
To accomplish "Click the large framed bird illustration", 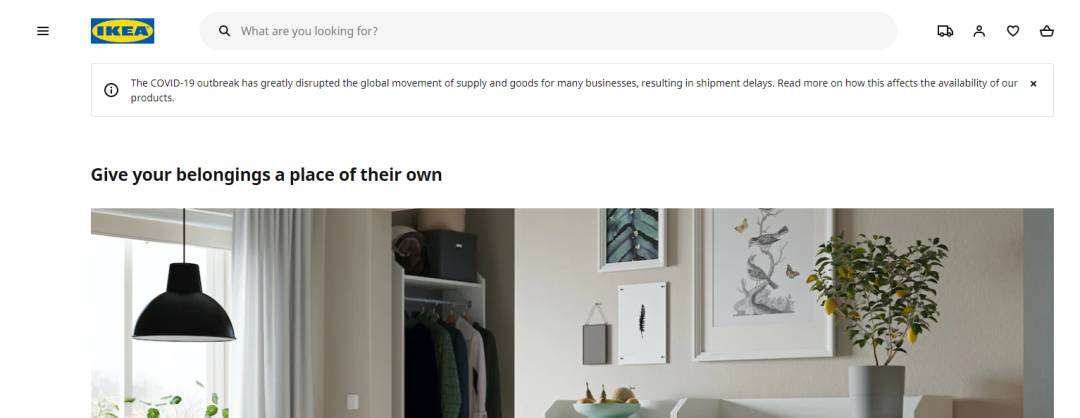I will pyautogui.click(x=763, y=284).
